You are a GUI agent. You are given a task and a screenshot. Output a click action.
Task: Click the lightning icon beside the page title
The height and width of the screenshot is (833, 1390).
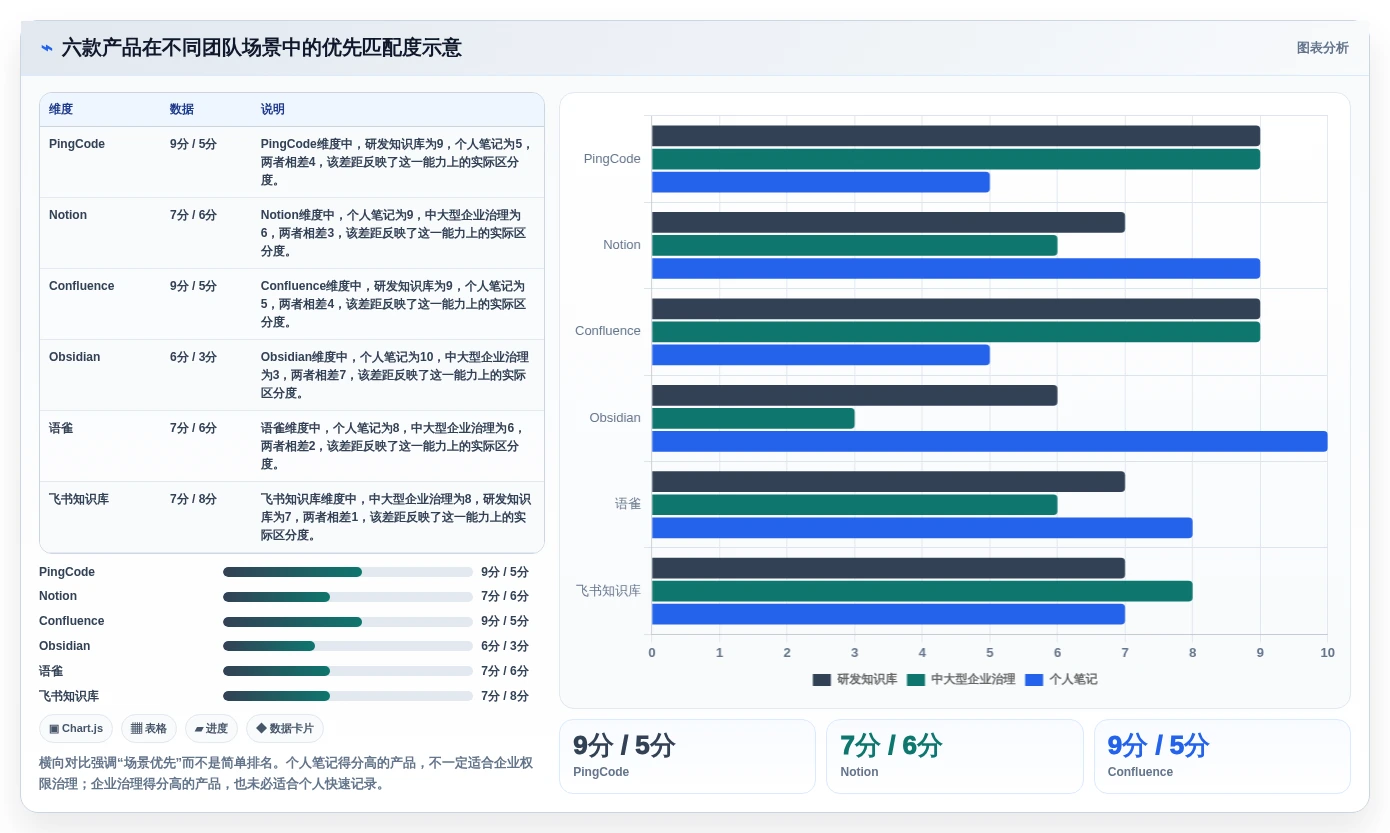click(47, 48)
